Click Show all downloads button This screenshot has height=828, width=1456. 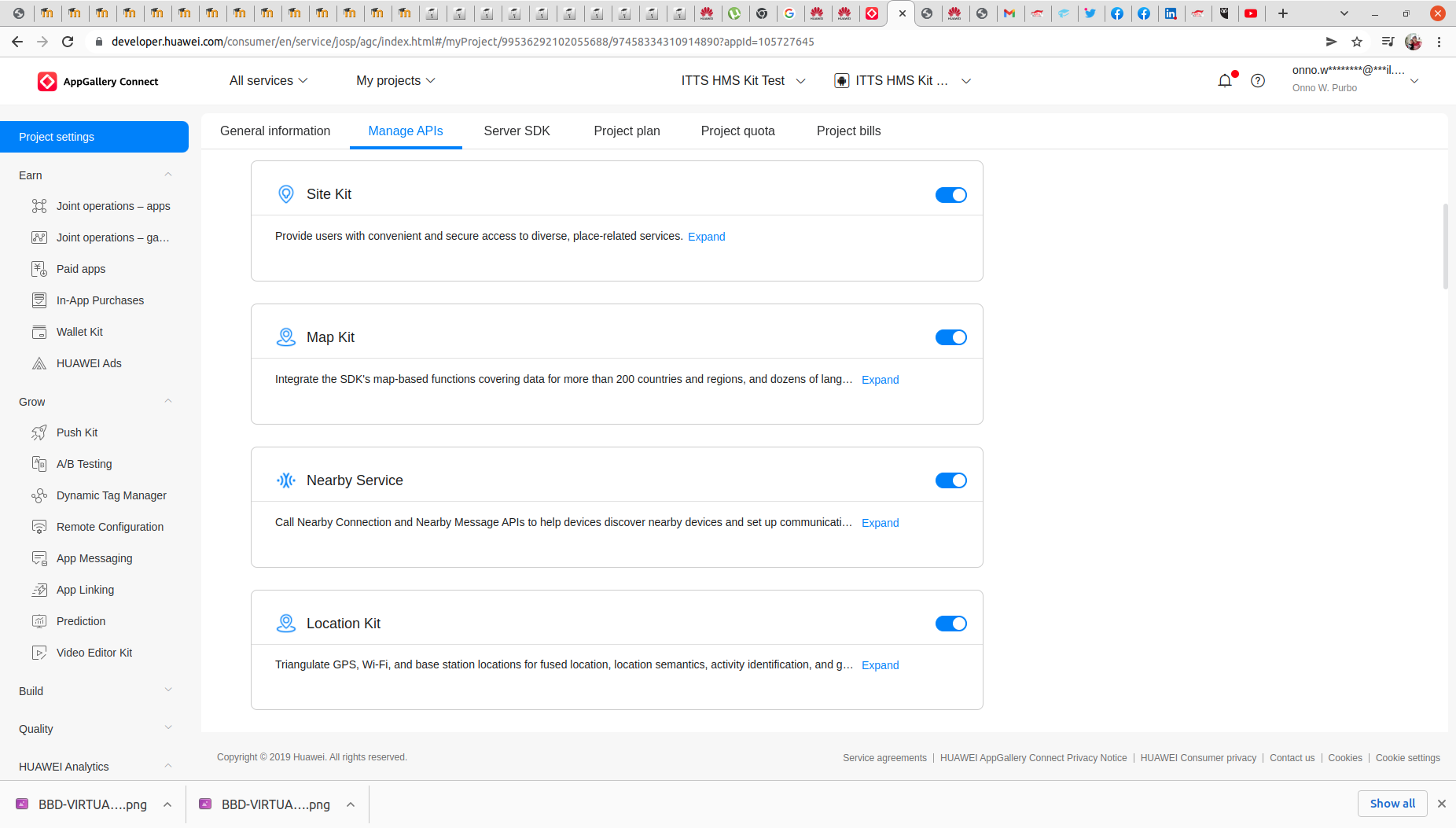click(x=1392, y=804)
